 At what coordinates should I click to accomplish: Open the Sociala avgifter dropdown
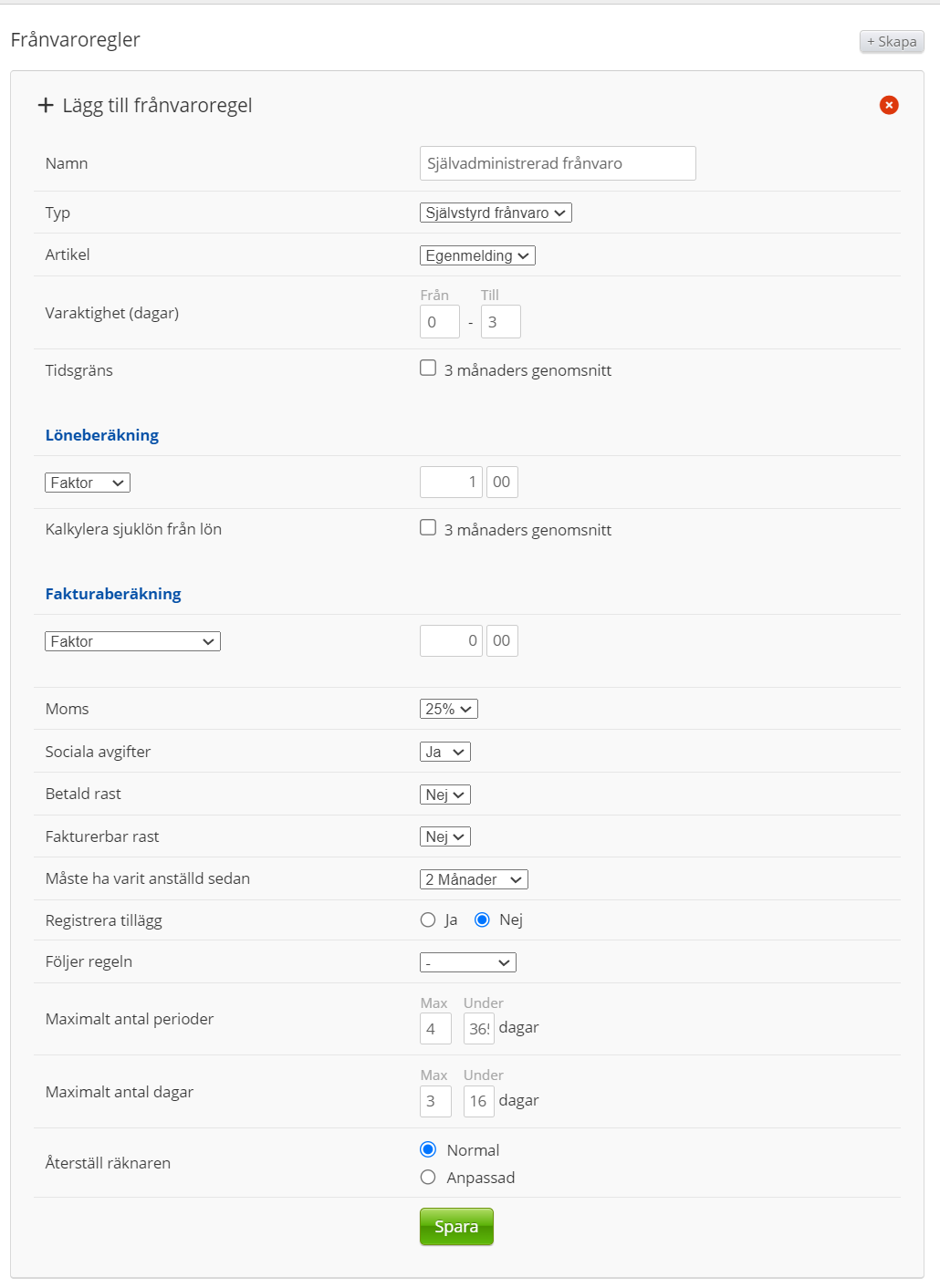pyautogui.click(x=444, y=752)
